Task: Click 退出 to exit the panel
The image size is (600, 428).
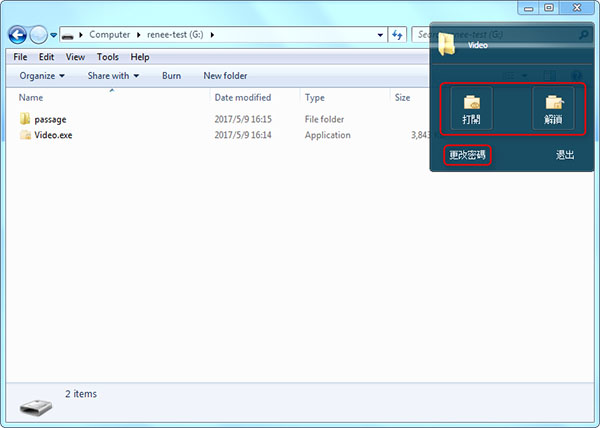Action: [565, 155]
